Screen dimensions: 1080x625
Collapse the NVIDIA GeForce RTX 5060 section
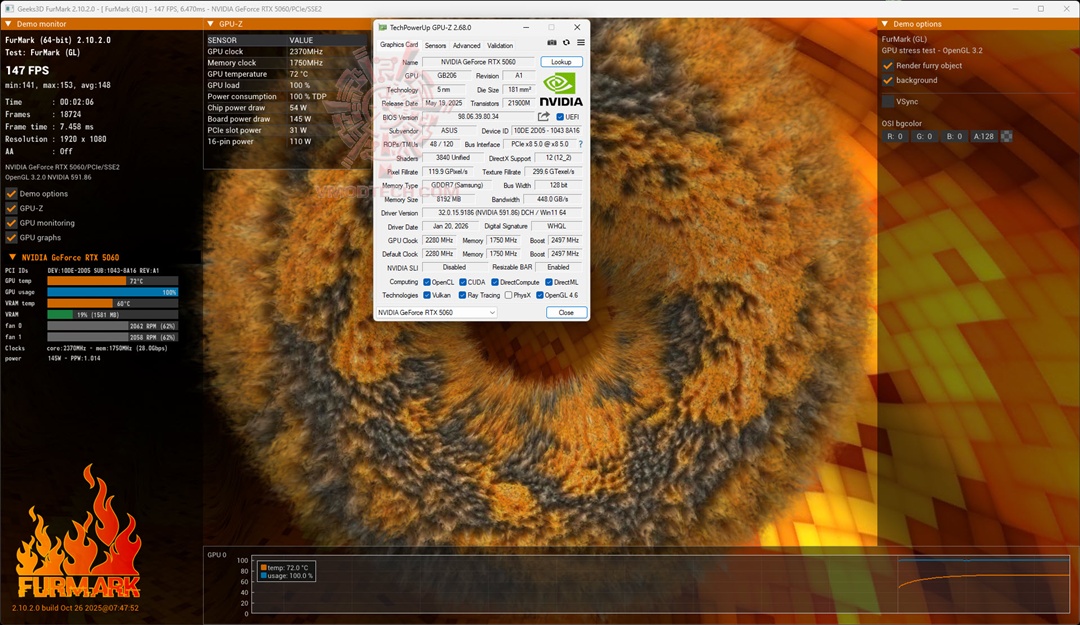[12, 257]
